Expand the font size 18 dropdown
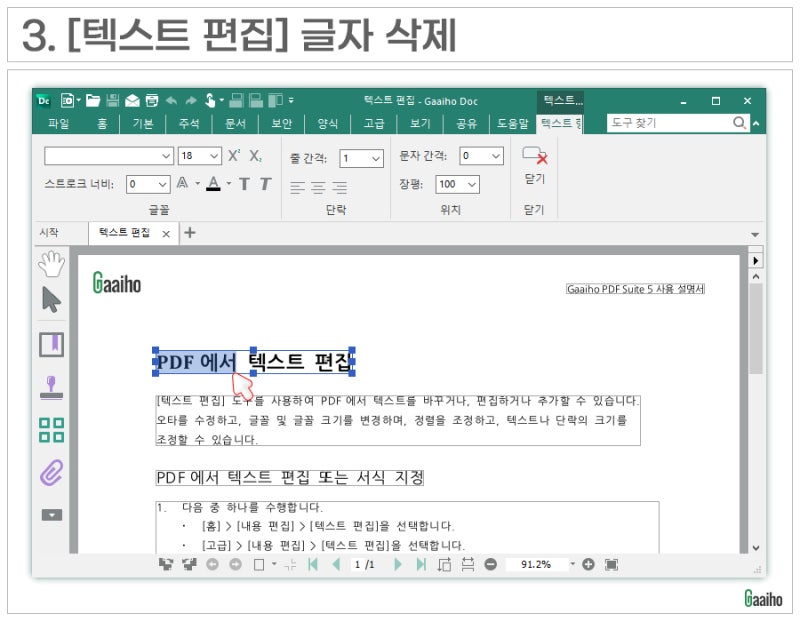Screen dimensions: 800x622 pyautogui.click(x=214, y=156)
